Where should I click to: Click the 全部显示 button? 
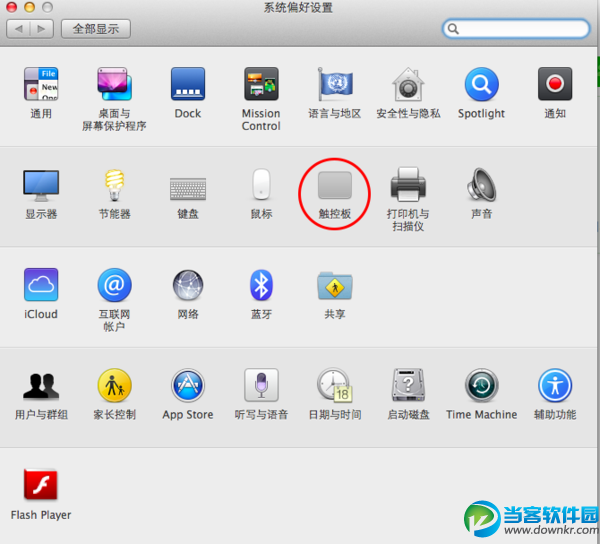pyautogui.click(x=96, y=29)
